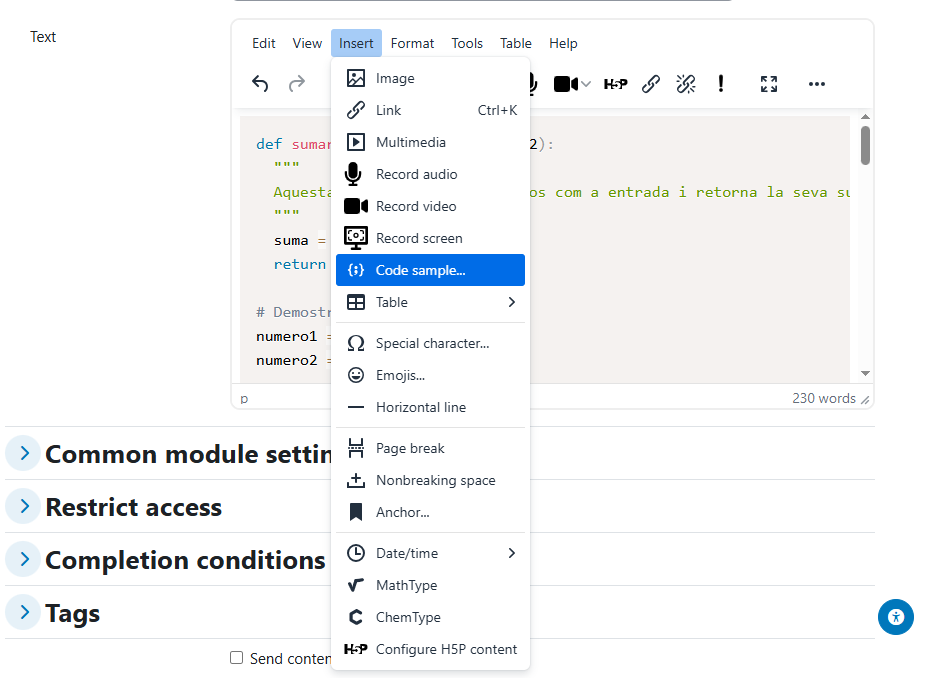
Task: Click the unlink broken chain icon
Action: click(x=686, y=84)
